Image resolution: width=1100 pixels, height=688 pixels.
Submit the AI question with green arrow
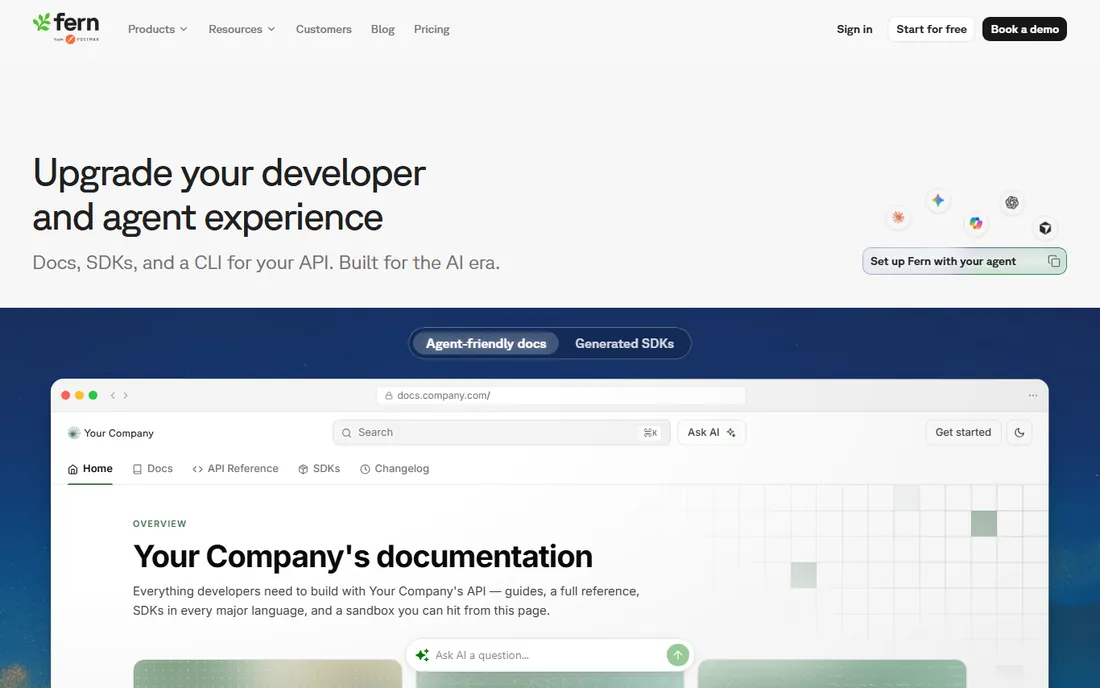pyautogui.click(x=678, y=655)
